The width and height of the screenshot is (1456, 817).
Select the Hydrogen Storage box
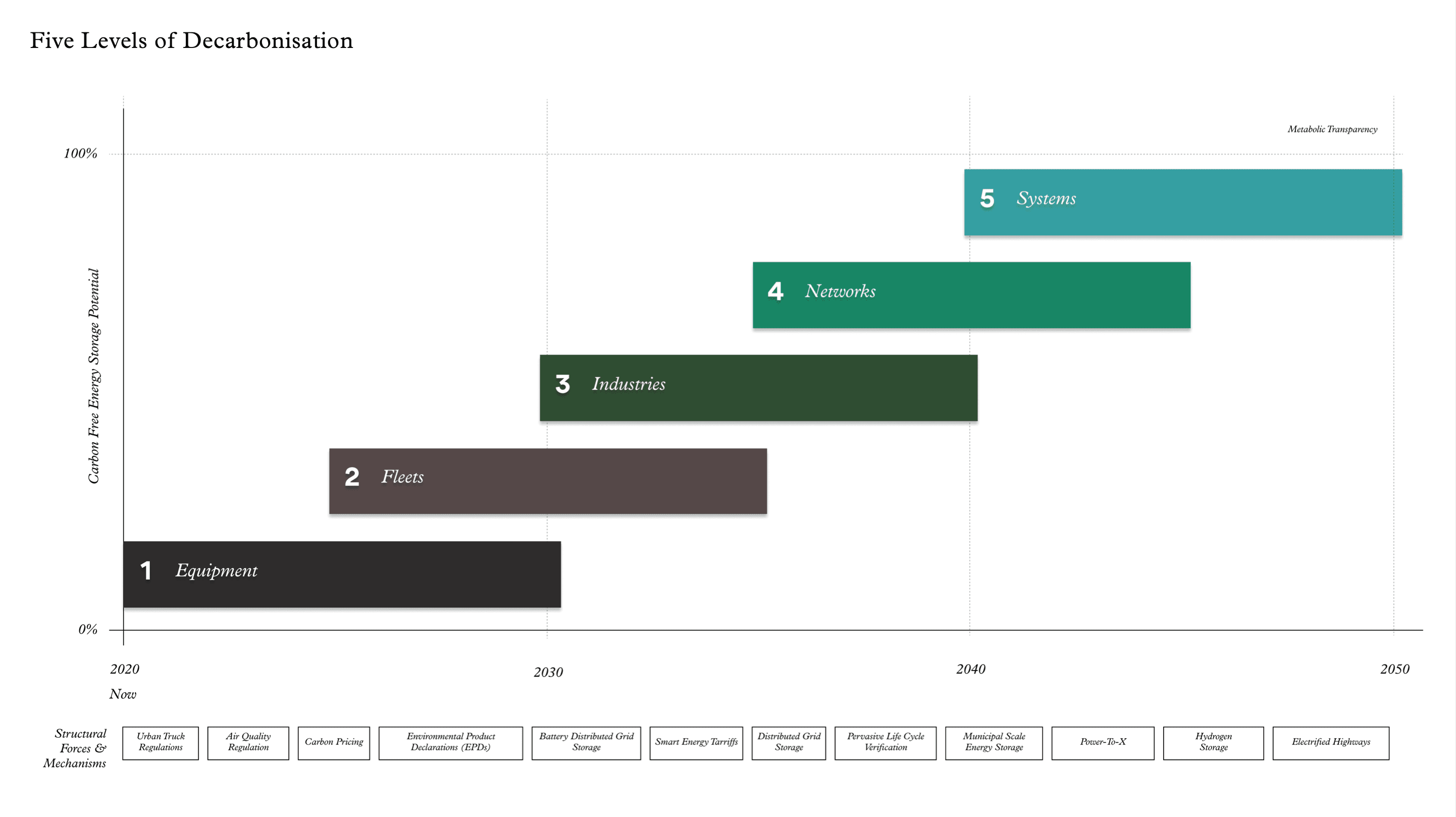(1214, 743)
